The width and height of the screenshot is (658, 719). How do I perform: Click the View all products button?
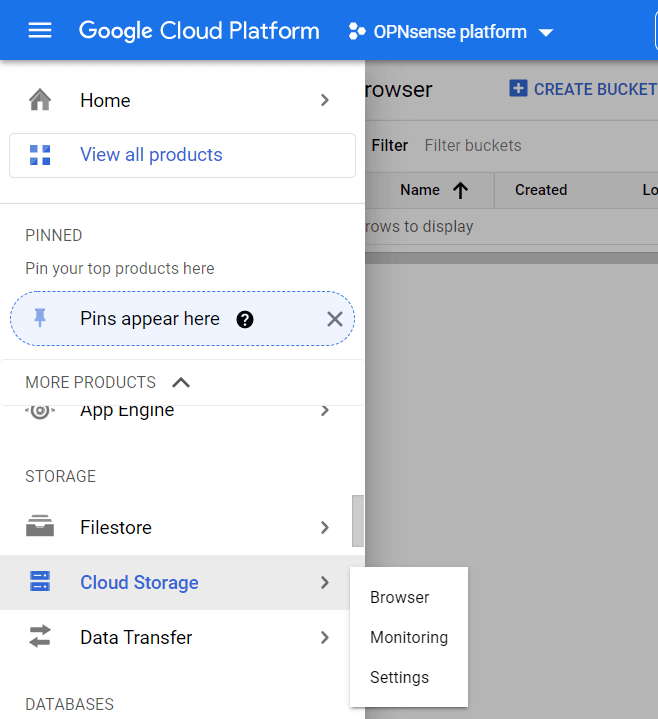point(182,155)
